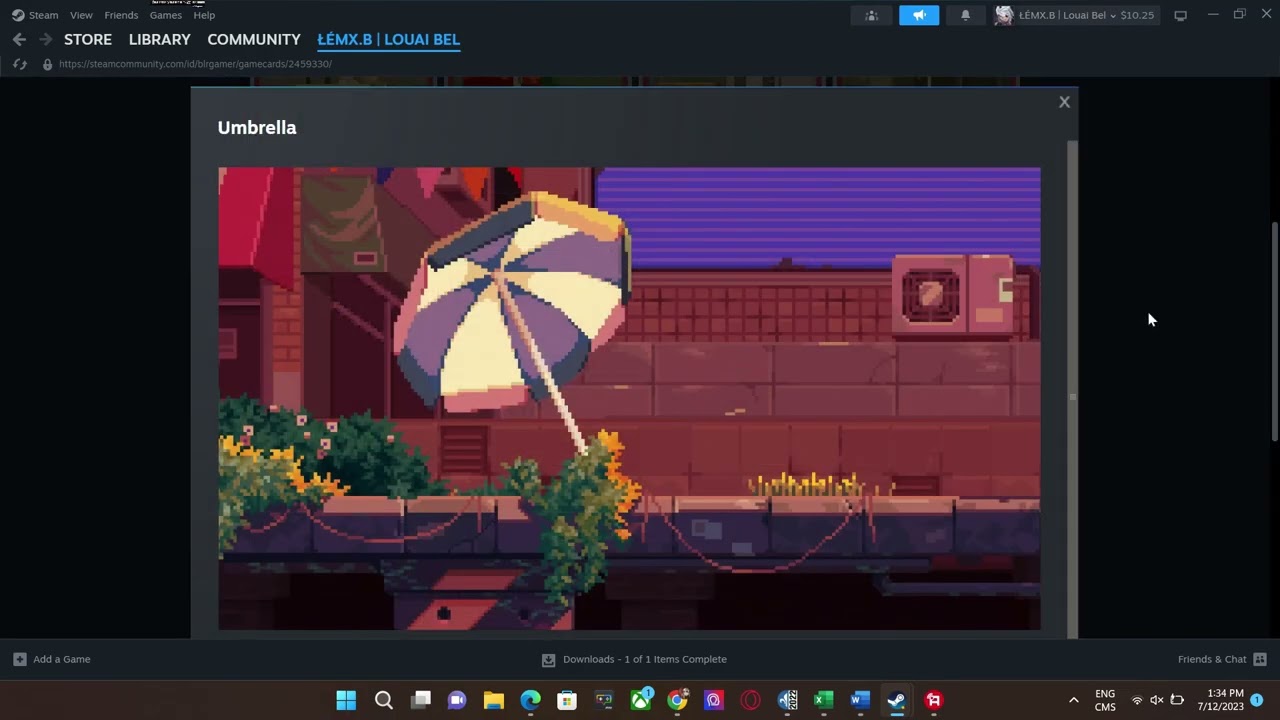
Task: Click the muted volume icon in tray
Action: point(1157,700)
